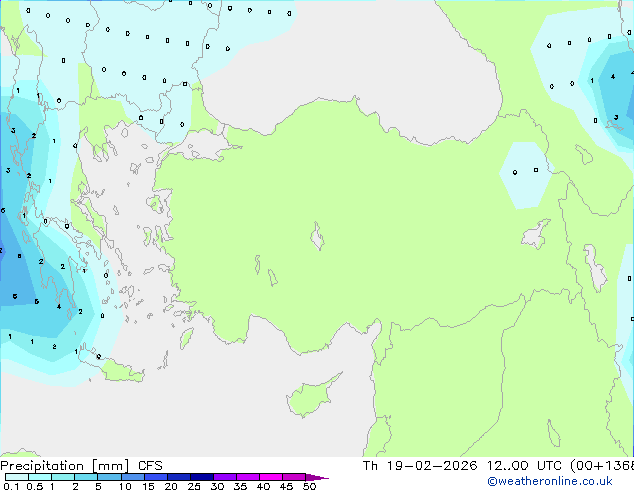Choose the 25–30 mm dark blue swatch
This screenshot has width=634, height=490.
pos(201,477)
